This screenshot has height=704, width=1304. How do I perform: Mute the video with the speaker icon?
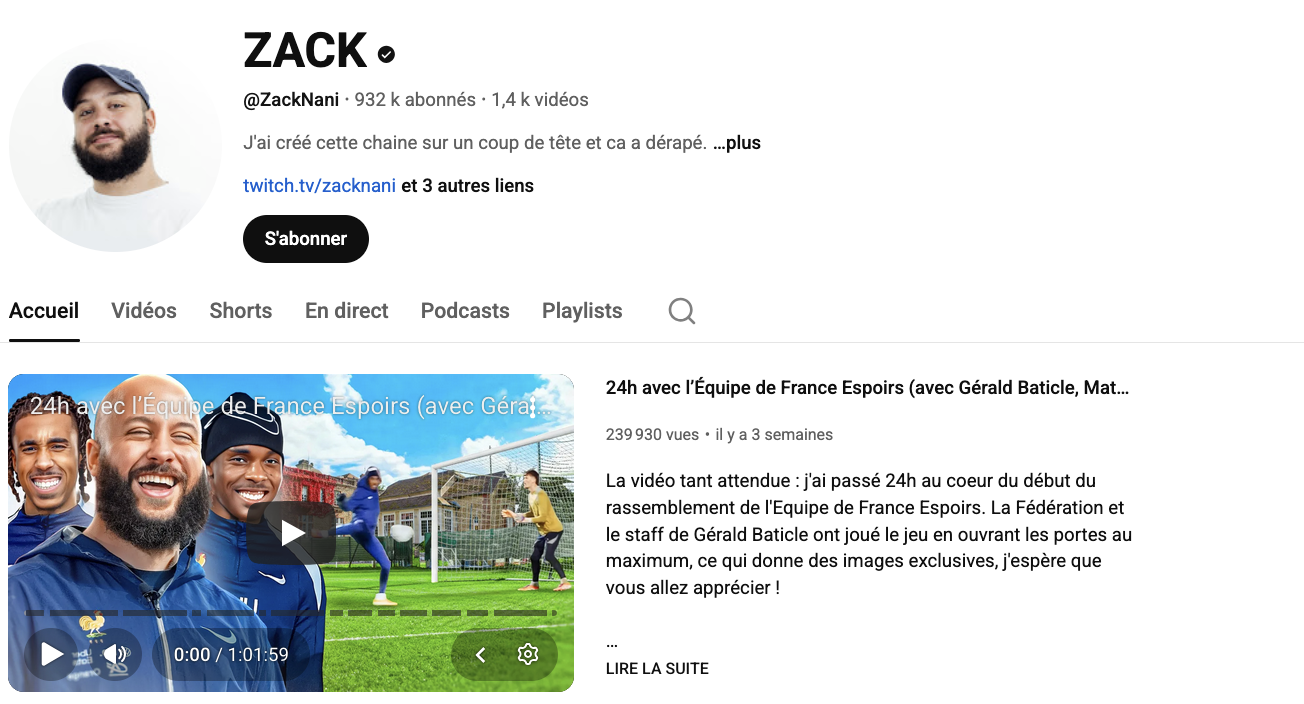(x=116, y=655)
